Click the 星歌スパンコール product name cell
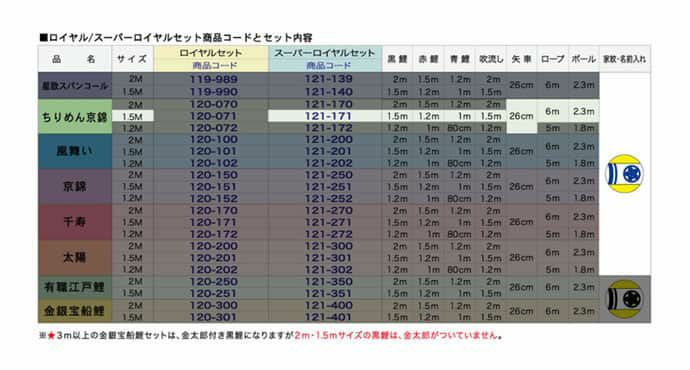Screen dimensions: 690x370 74,86
